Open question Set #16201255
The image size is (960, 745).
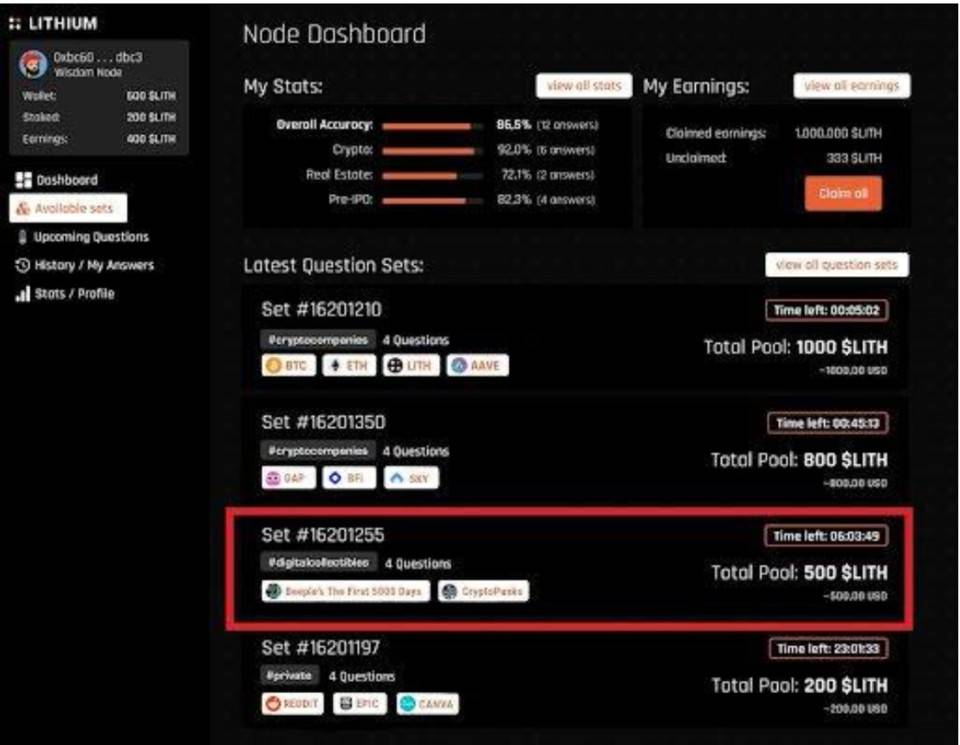(569, 568)
